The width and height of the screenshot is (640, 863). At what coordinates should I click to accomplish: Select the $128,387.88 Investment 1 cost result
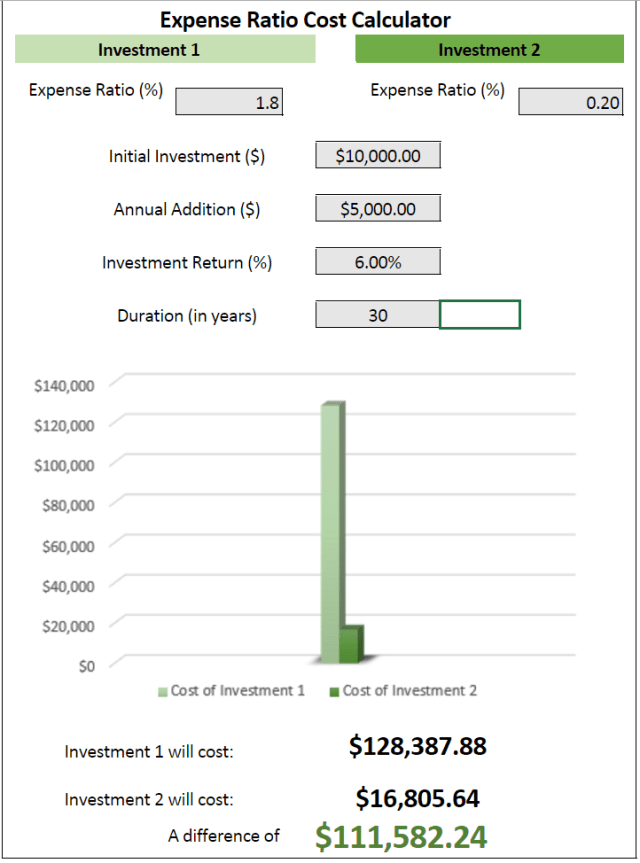click(417, 745)
